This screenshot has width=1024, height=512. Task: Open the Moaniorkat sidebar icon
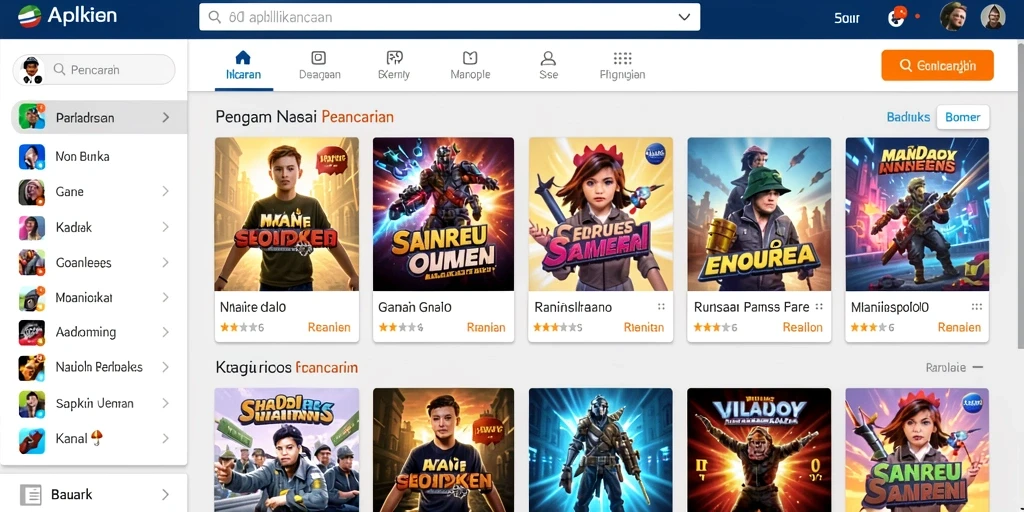tap(31, 298)
